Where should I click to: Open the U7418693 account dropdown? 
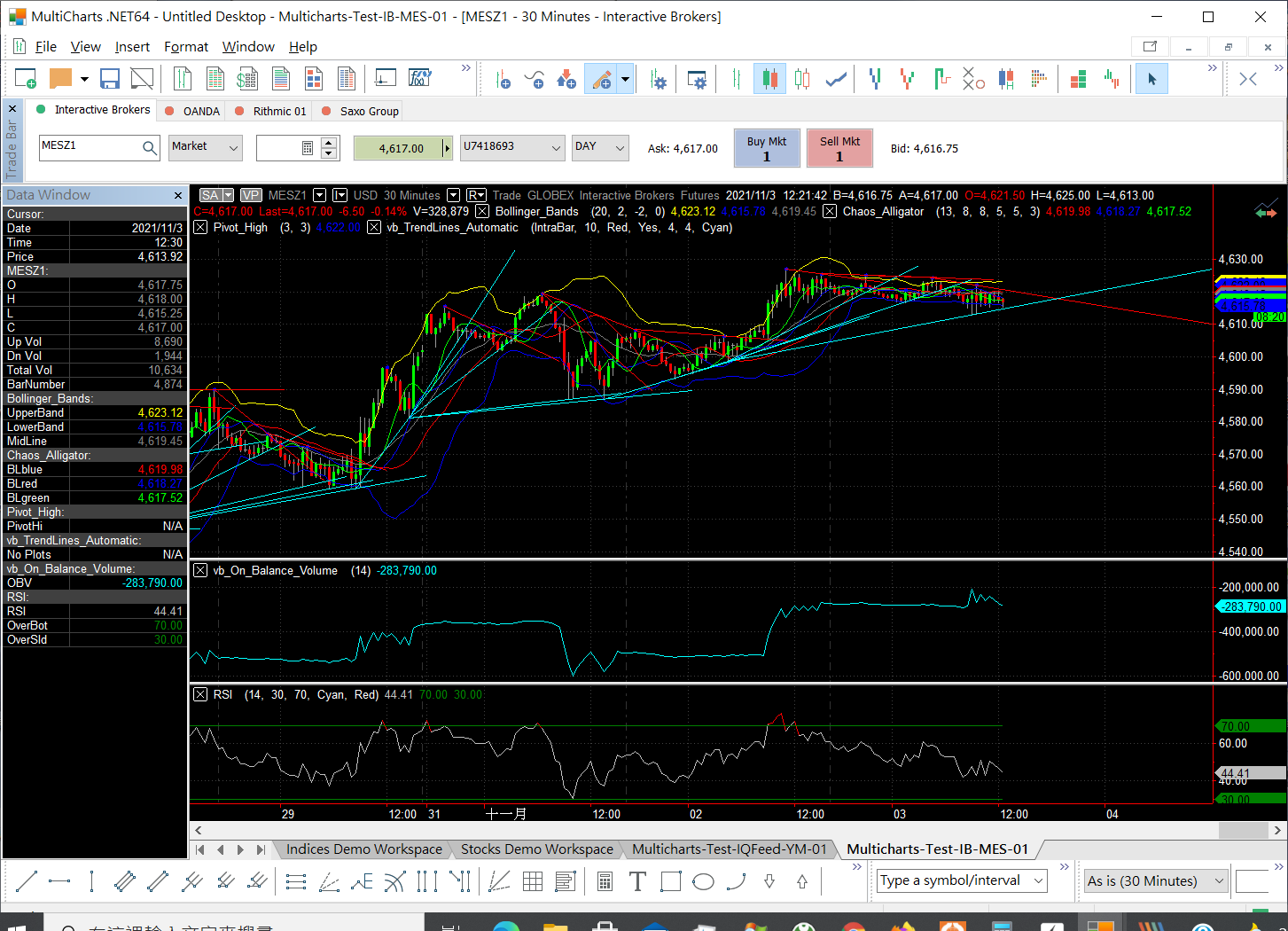click(557, 148)
